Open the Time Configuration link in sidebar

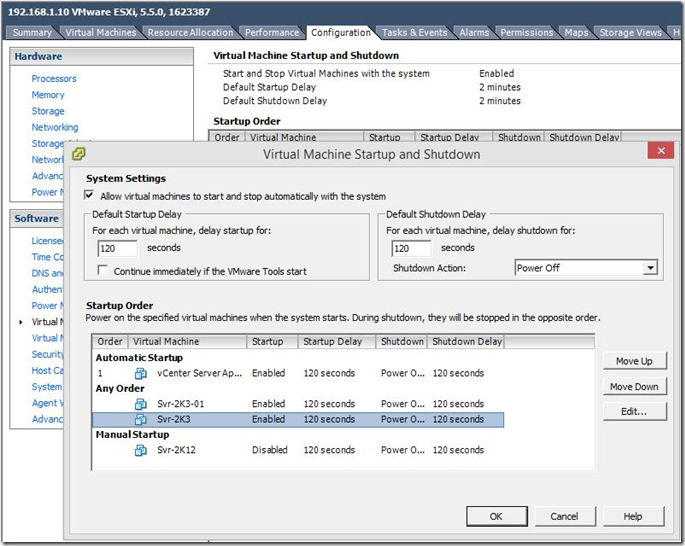(x=48, y=257)
